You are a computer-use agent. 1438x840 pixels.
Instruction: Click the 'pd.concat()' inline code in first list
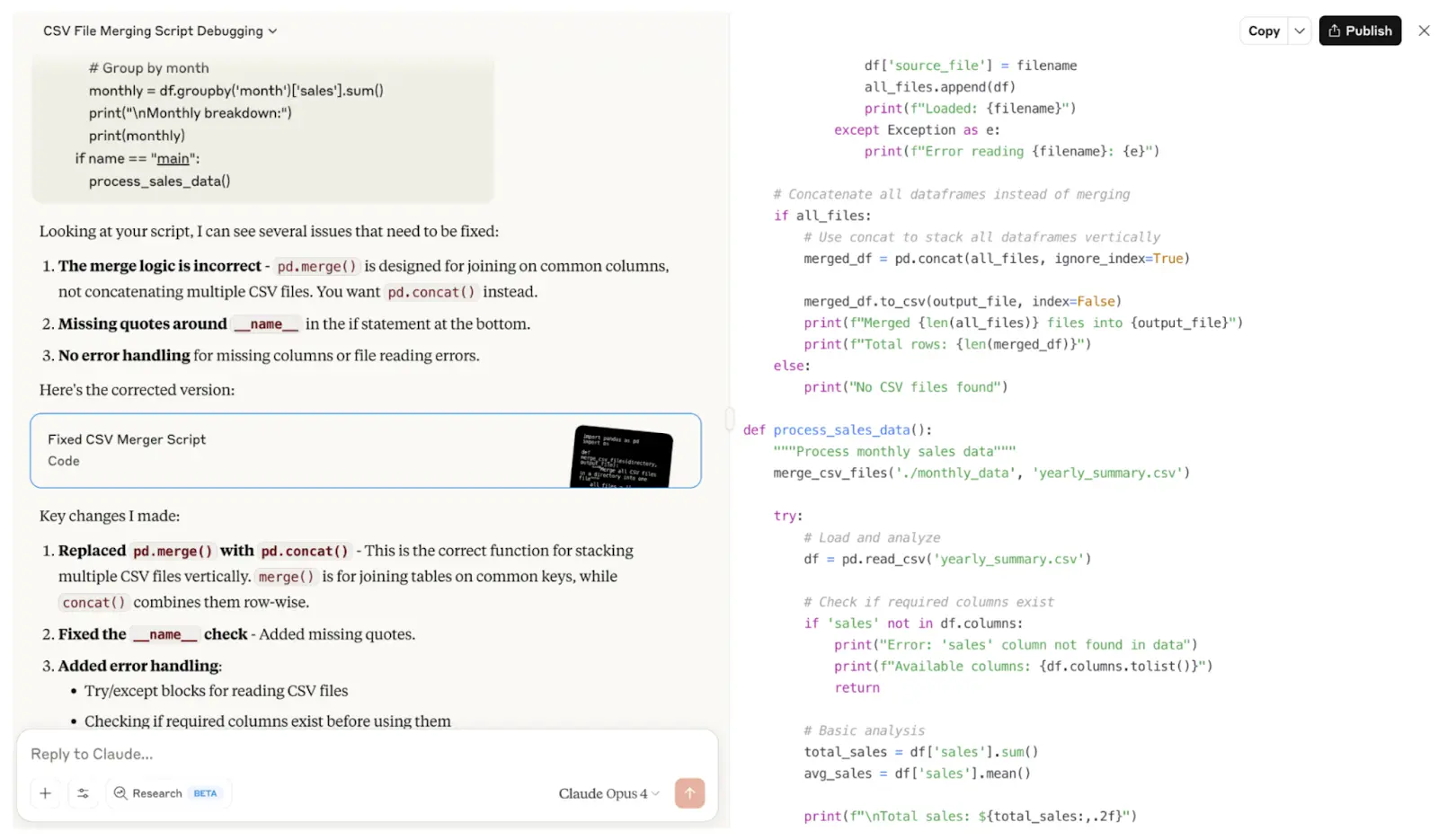[x=431, y=292]
